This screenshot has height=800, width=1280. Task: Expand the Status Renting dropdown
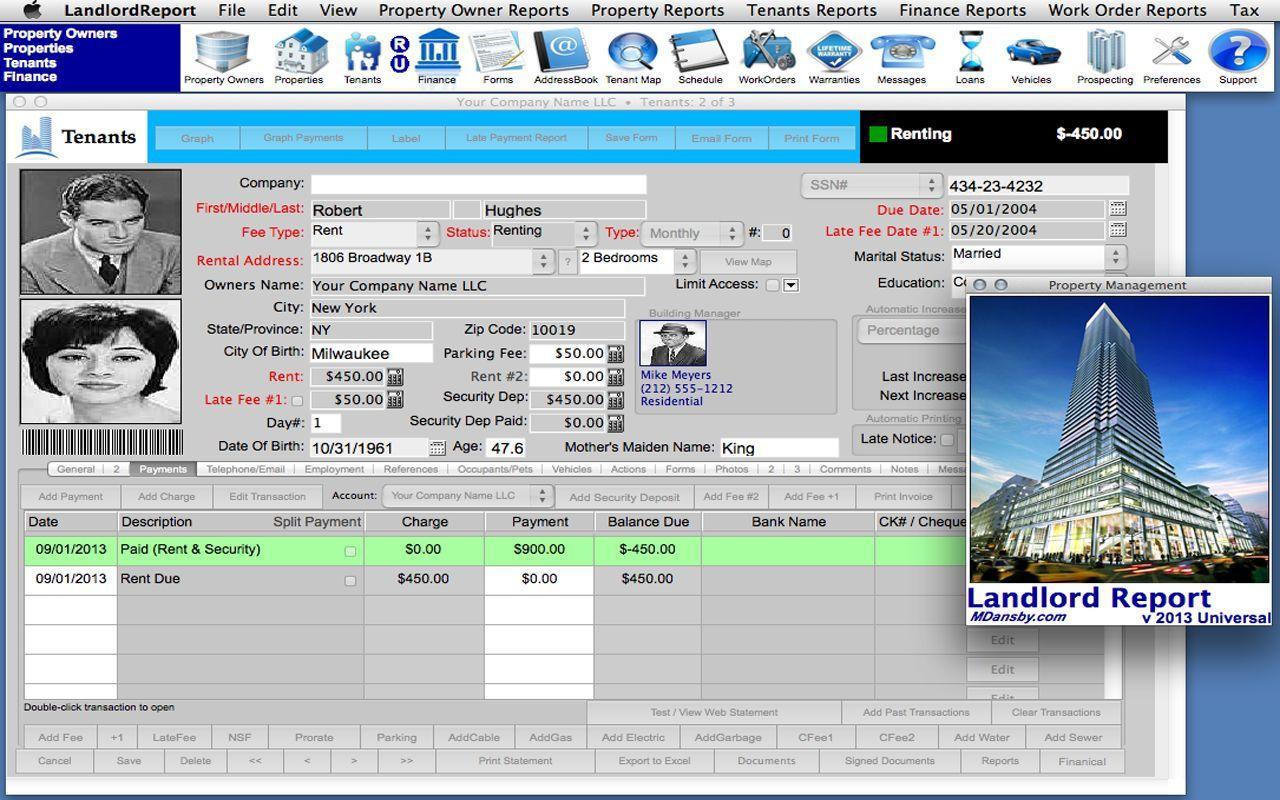coord(587,233)
